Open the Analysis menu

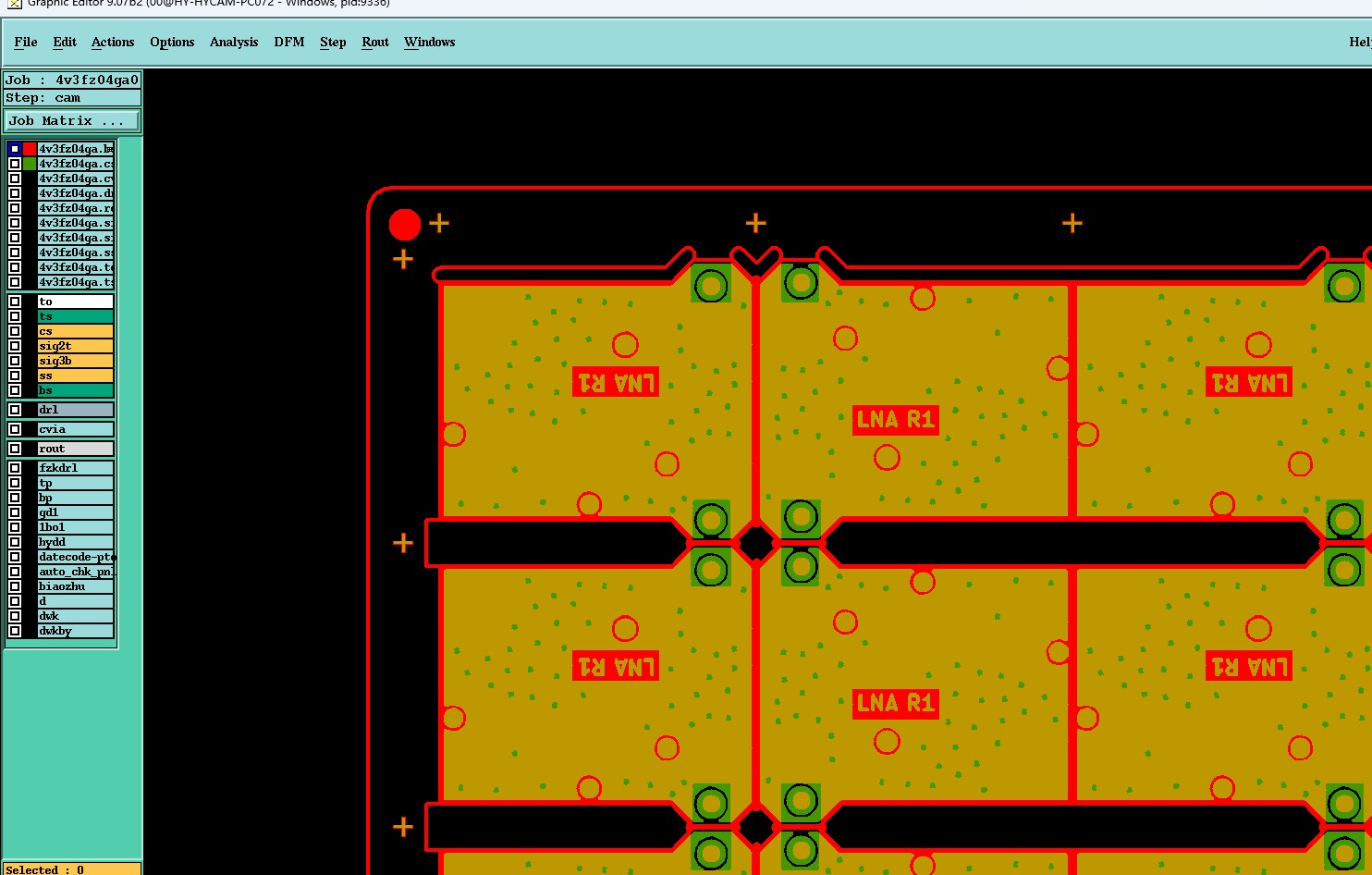pos(234,42)
